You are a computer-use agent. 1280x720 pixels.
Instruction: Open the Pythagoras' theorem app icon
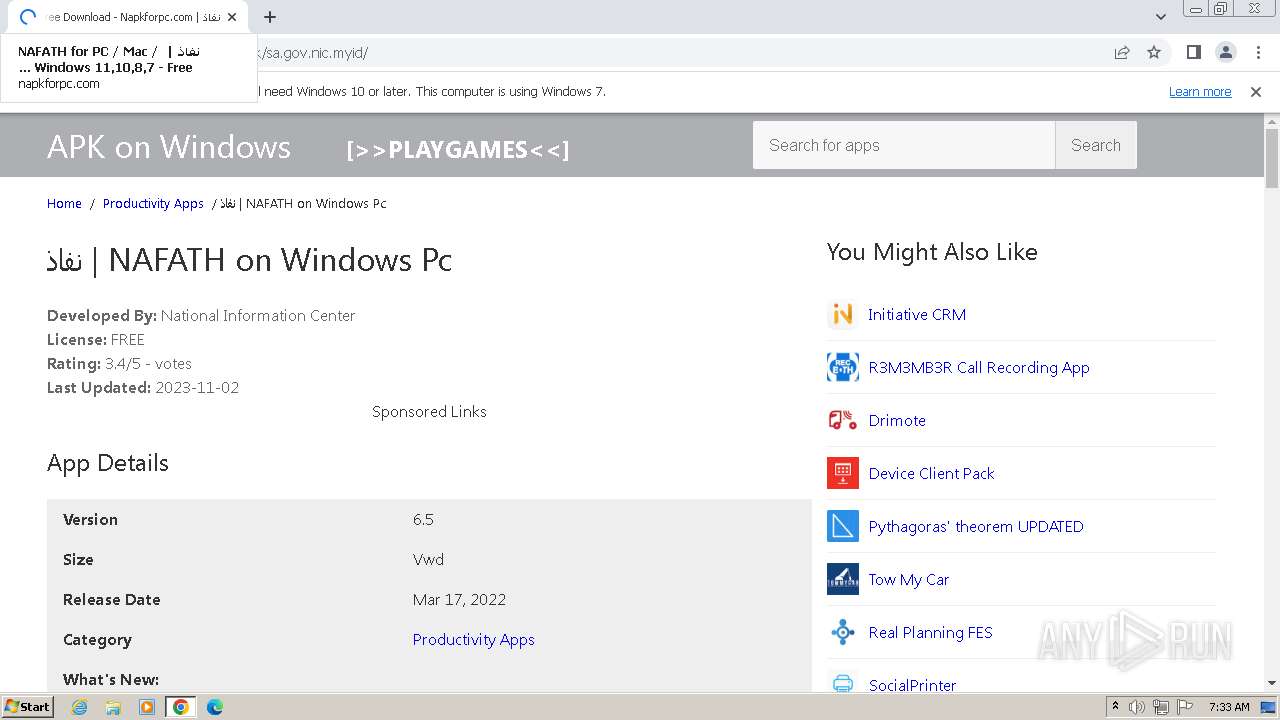click(842, 526)
